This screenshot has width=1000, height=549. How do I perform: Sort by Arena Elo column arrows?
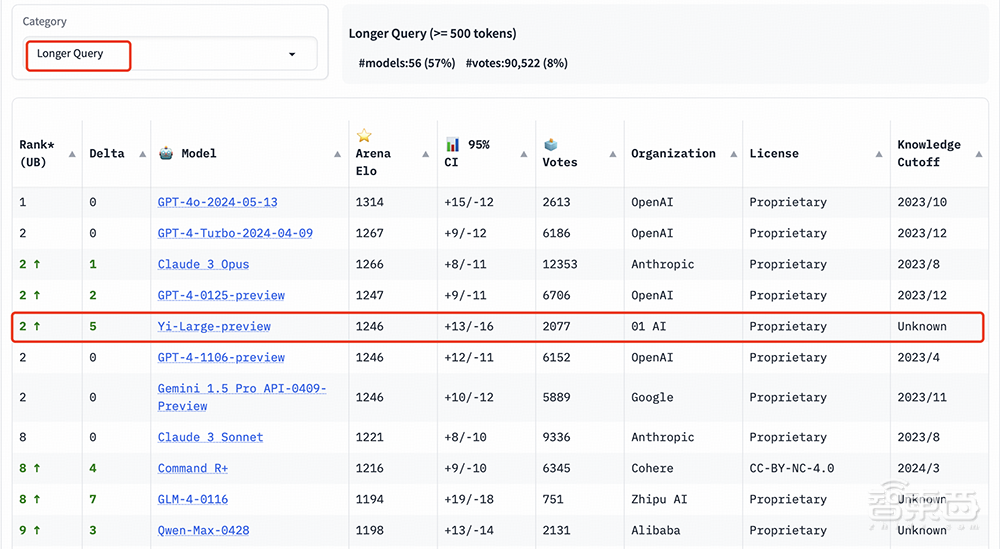[x=426, y=154]
